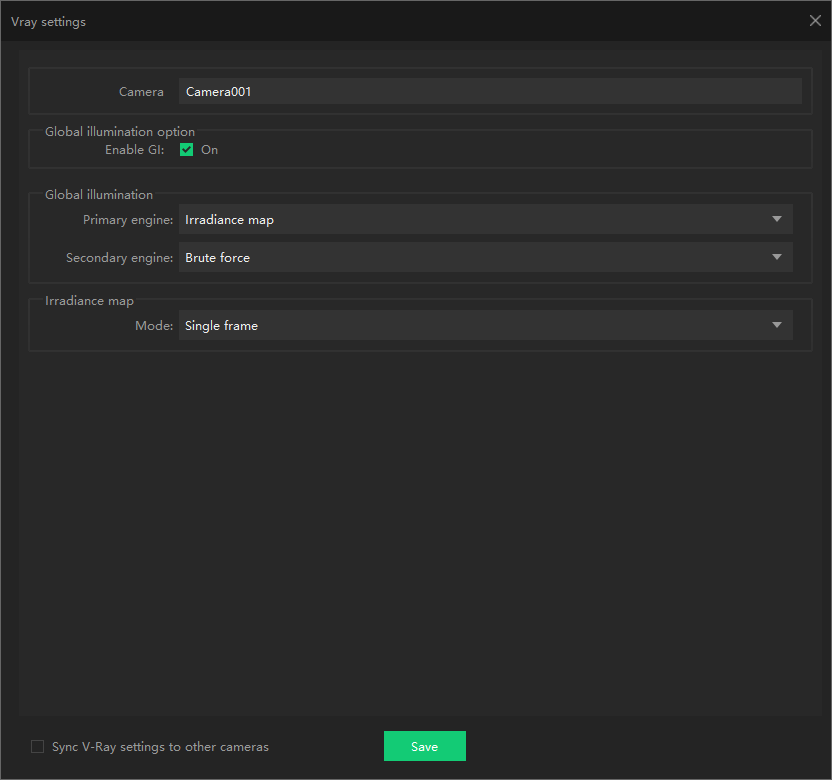Save the Vray settings
The height and width of the screenshot is (780, 832).
pos(424,746)
